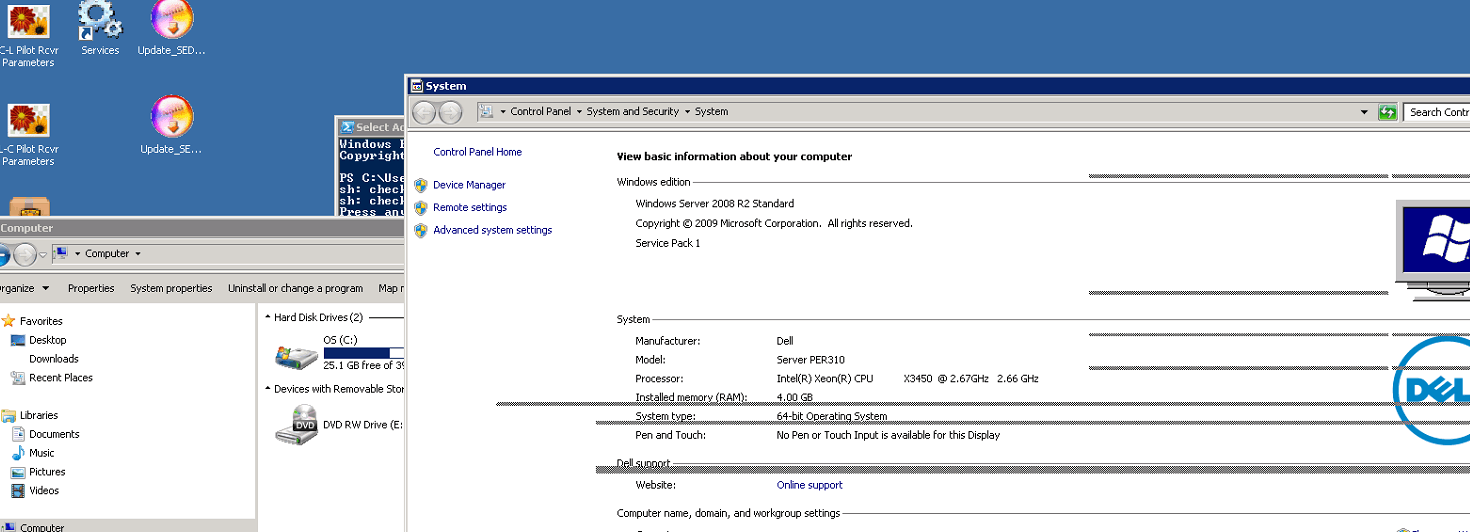Open Control Panel Home link
This screenshot has width=1470, height=532.
tap(478, 152)
